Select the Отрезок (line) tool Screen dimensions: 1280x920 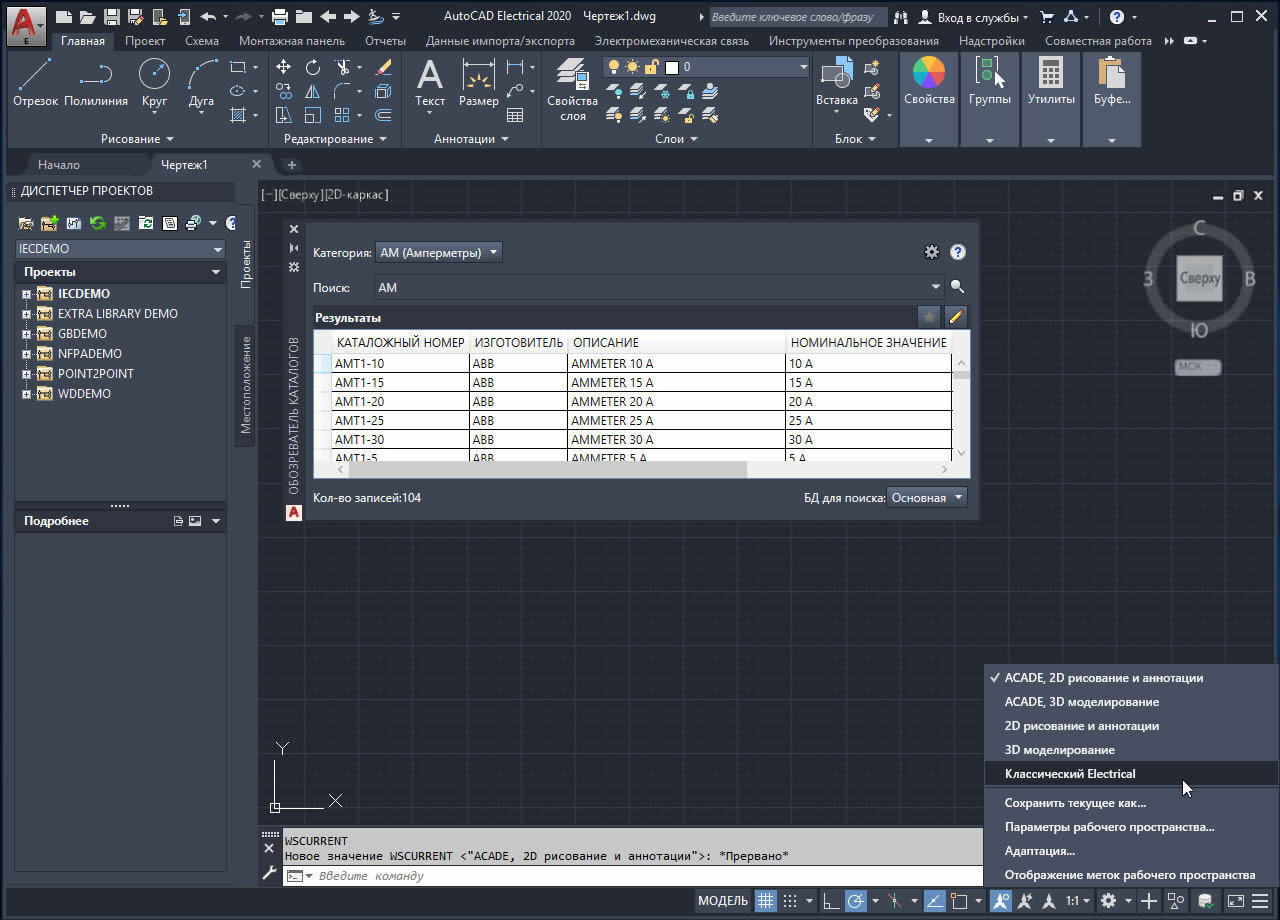click(x=36, y=83)
